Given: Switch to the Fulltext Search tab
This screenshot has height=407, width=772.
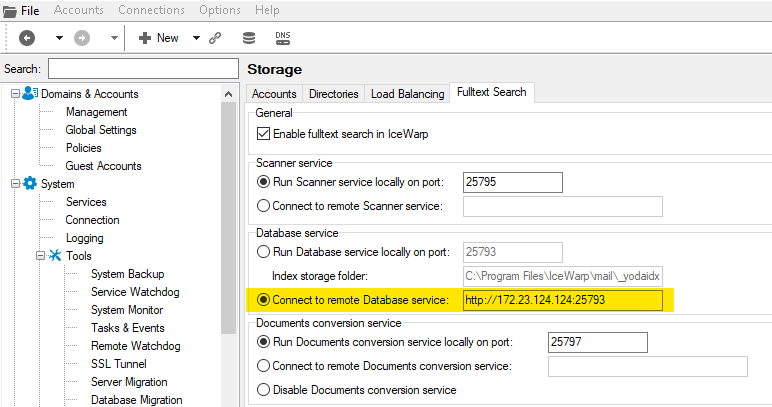Looking at the screenshot, I should pyautogui.click(x=491, y=92).
